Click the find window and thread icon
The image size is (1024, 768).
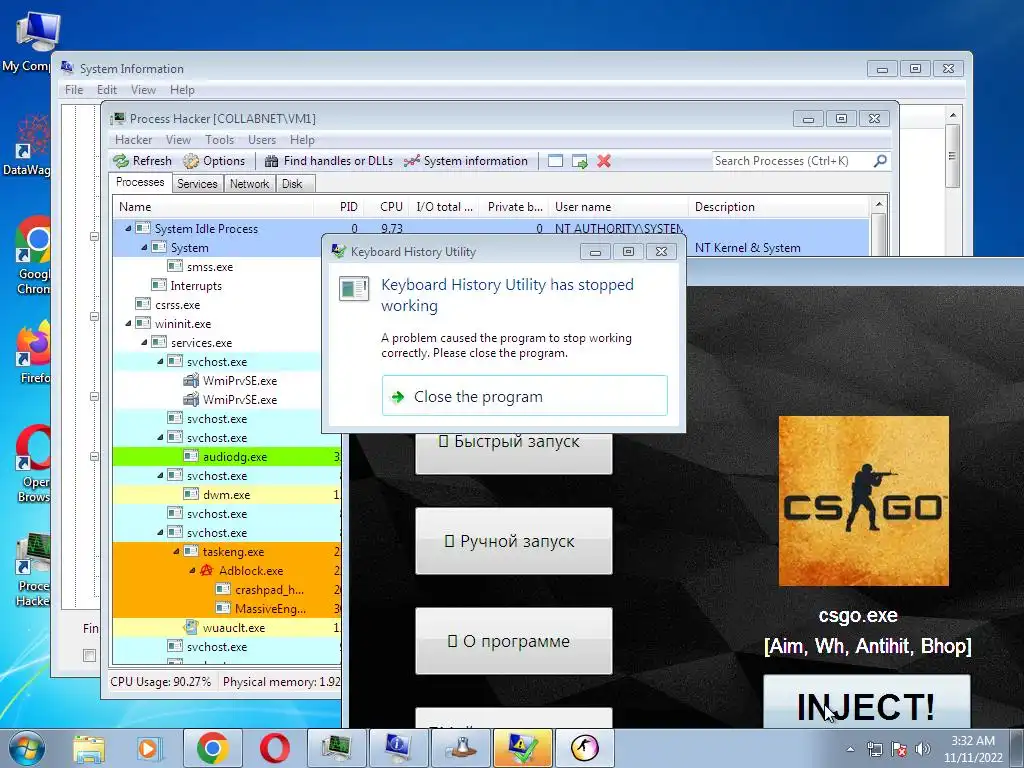click(x=579, y=161)
